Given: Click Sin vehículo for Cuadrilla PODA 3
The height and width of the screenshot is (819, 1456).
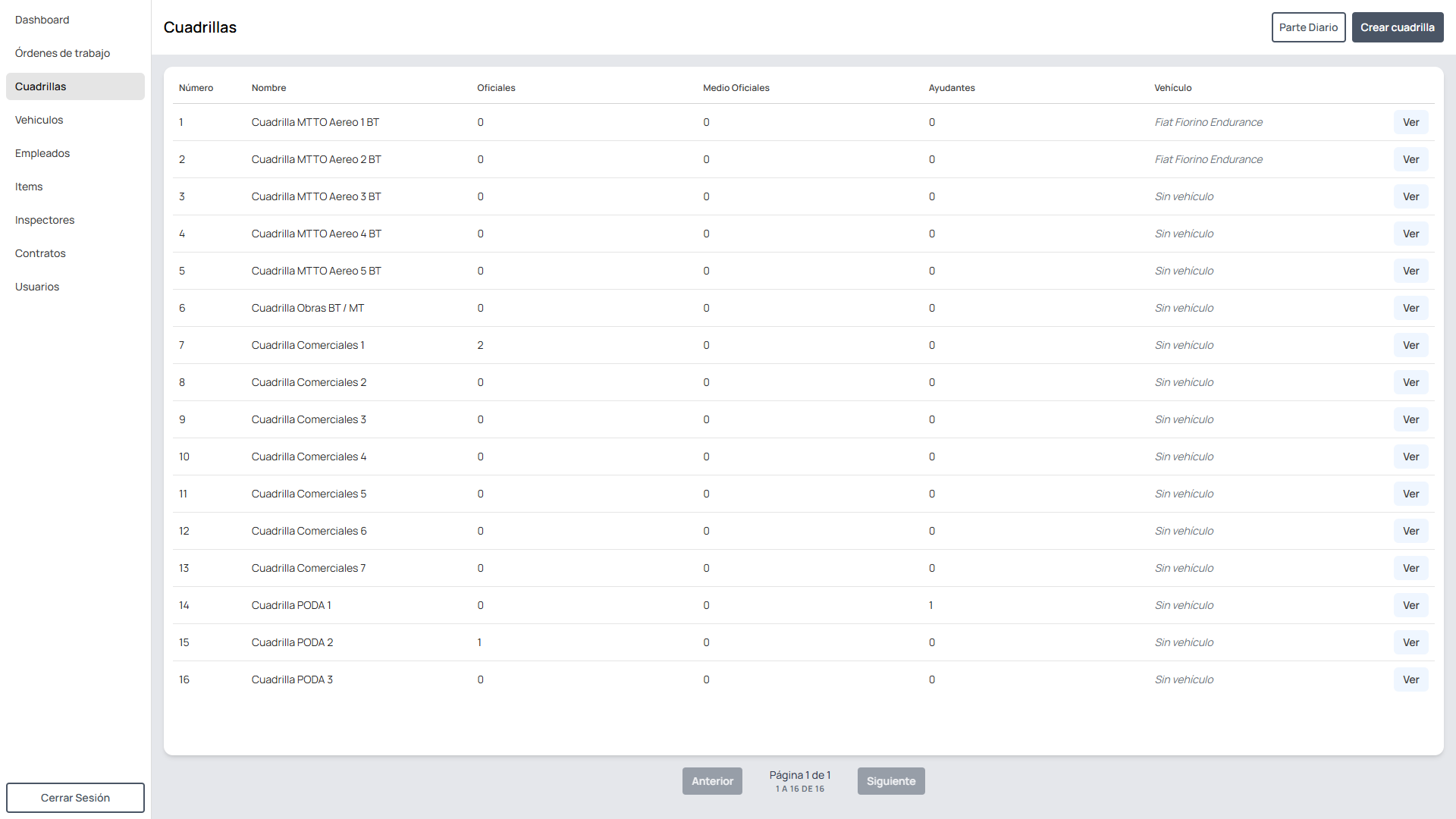Looking at the screenshot, I should point(1184,679).
